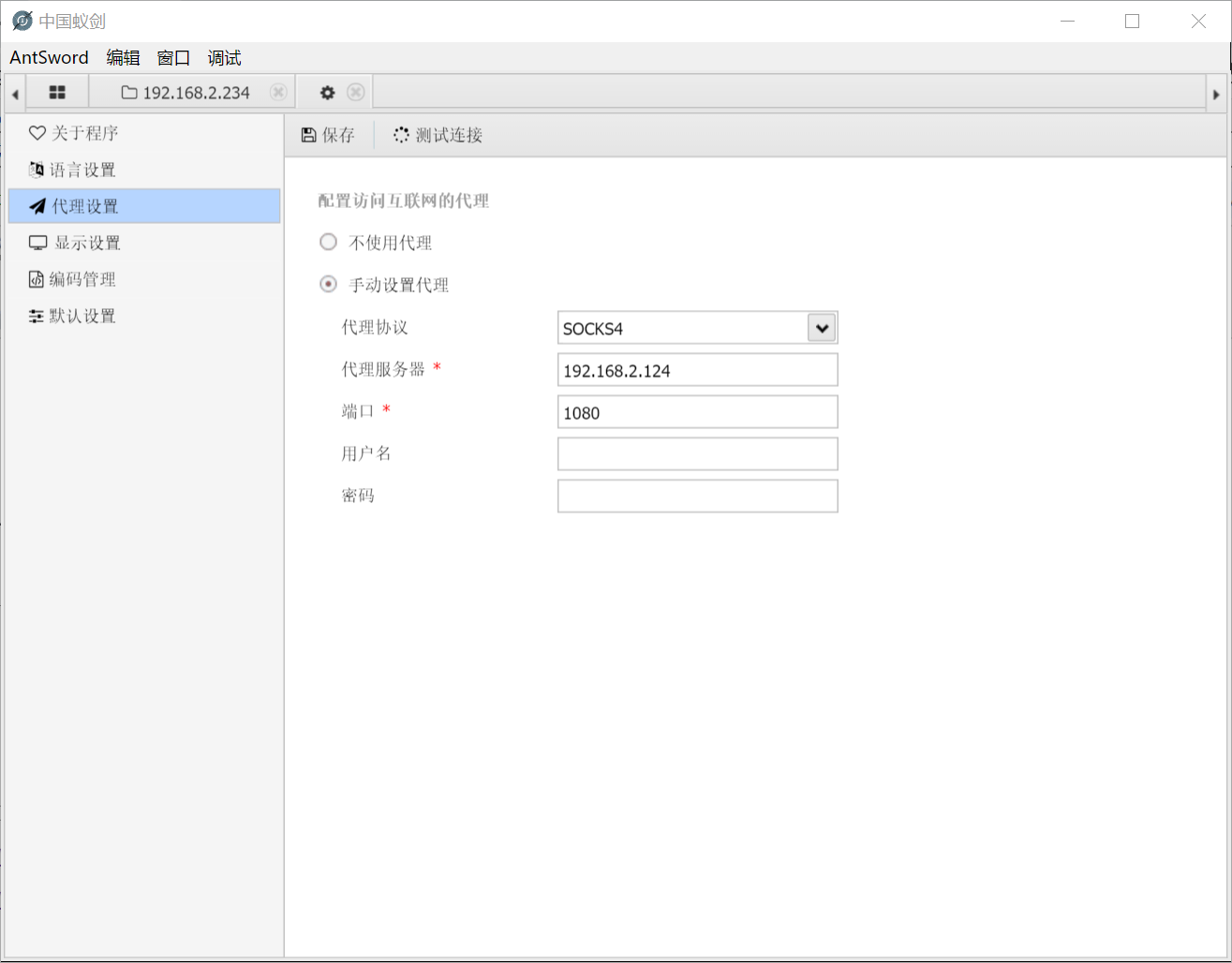Click the monitor icon beside 显示设置
The image size is (1232, 963).
pyautogui.click(x=37, y=243)
